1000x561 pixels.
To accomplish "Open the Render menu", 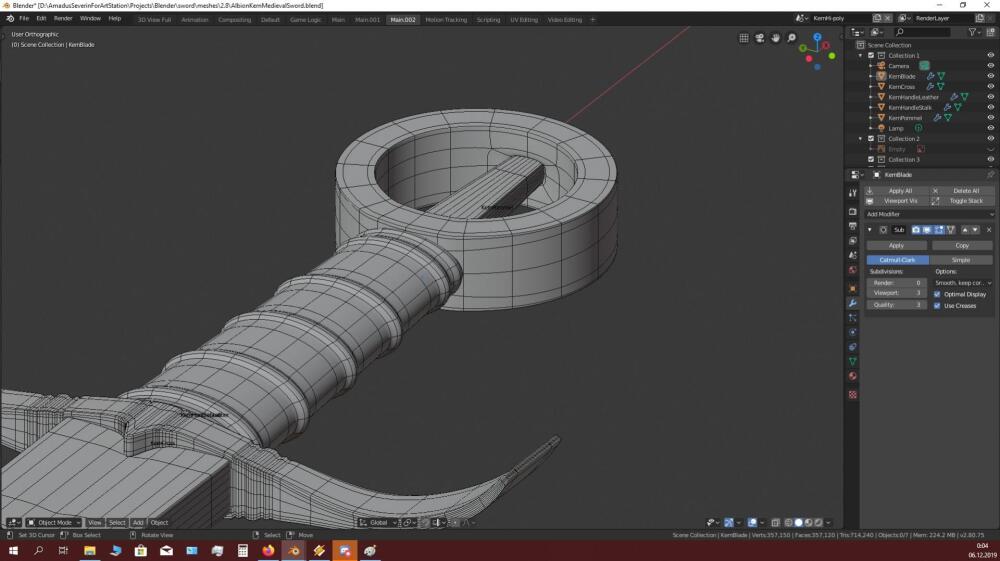I will (x=62, y=19).
